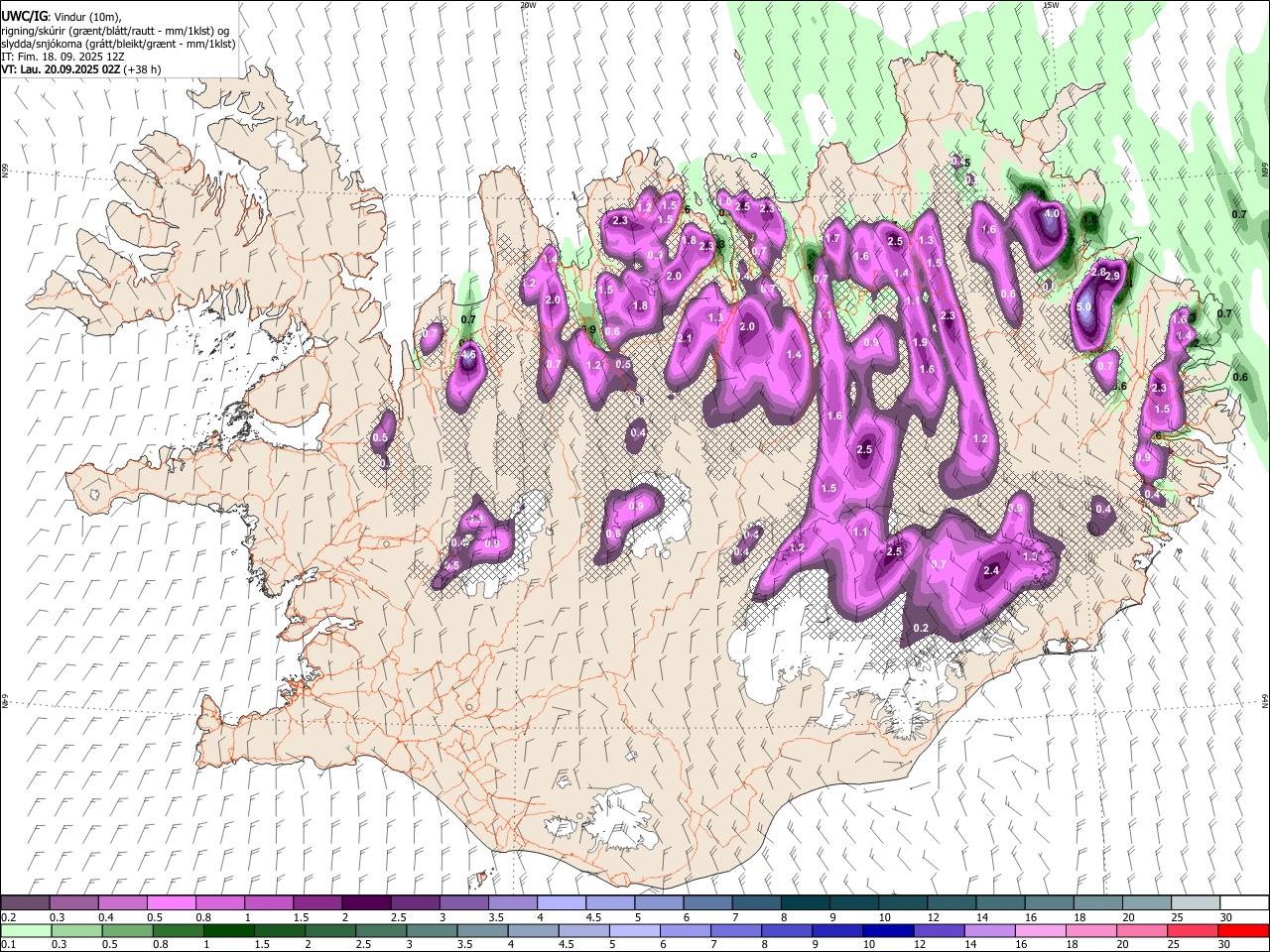
Task: Select the deep navy 10–12 rain legend swatch
Action: point(888,930)
